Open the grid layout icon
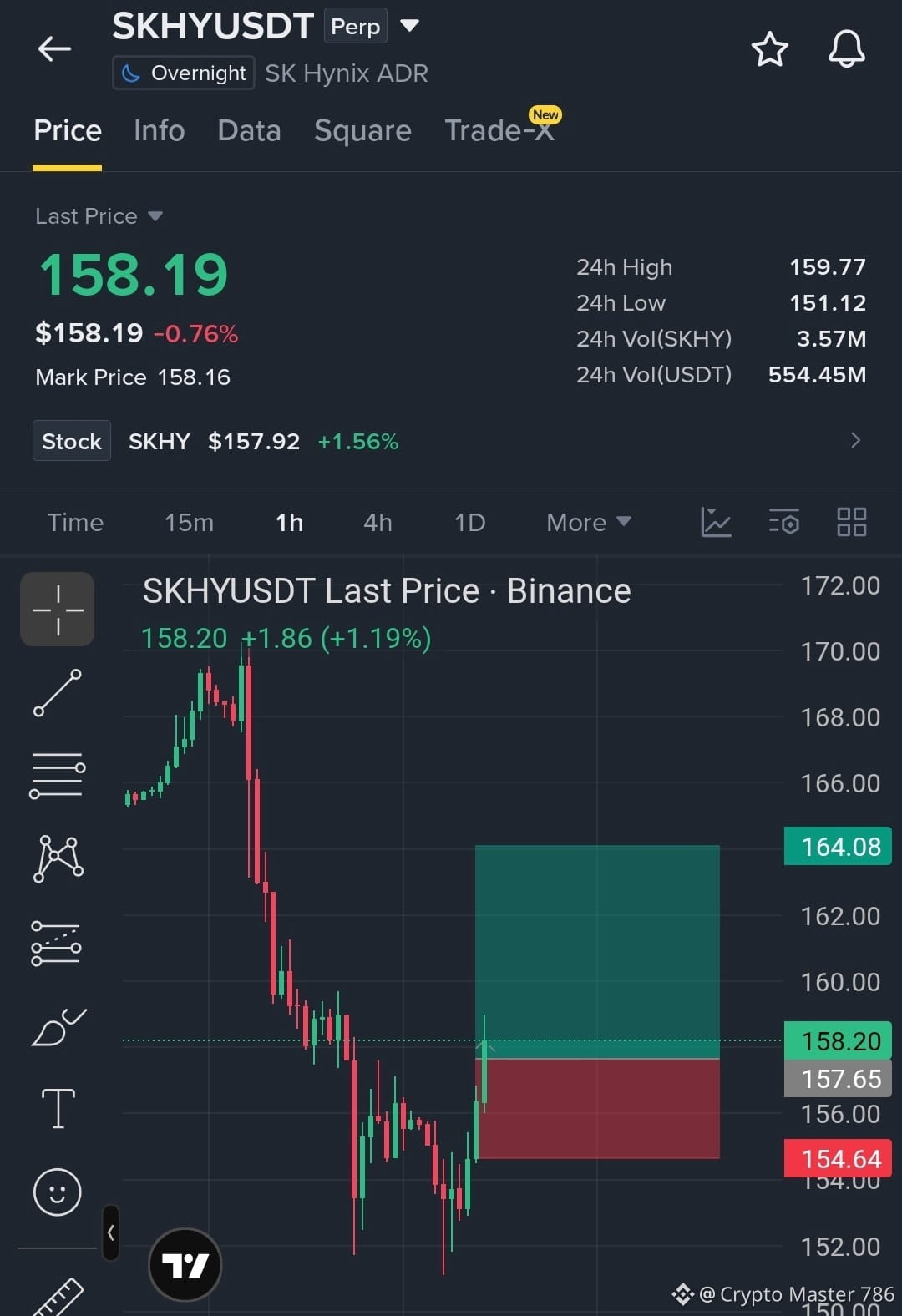 pos(851,523)
